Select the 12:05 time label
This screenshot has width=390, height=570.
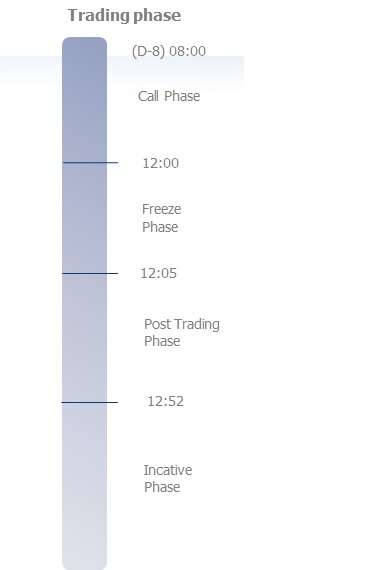point(159,273)
